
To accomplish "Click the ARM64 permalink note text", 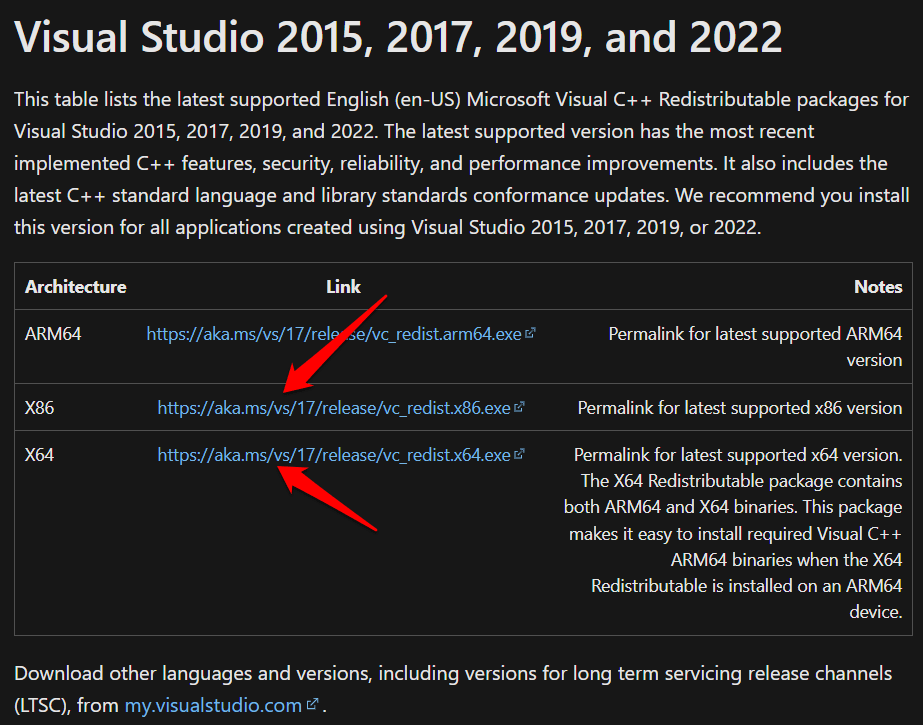I will click(x=754, y=346).
